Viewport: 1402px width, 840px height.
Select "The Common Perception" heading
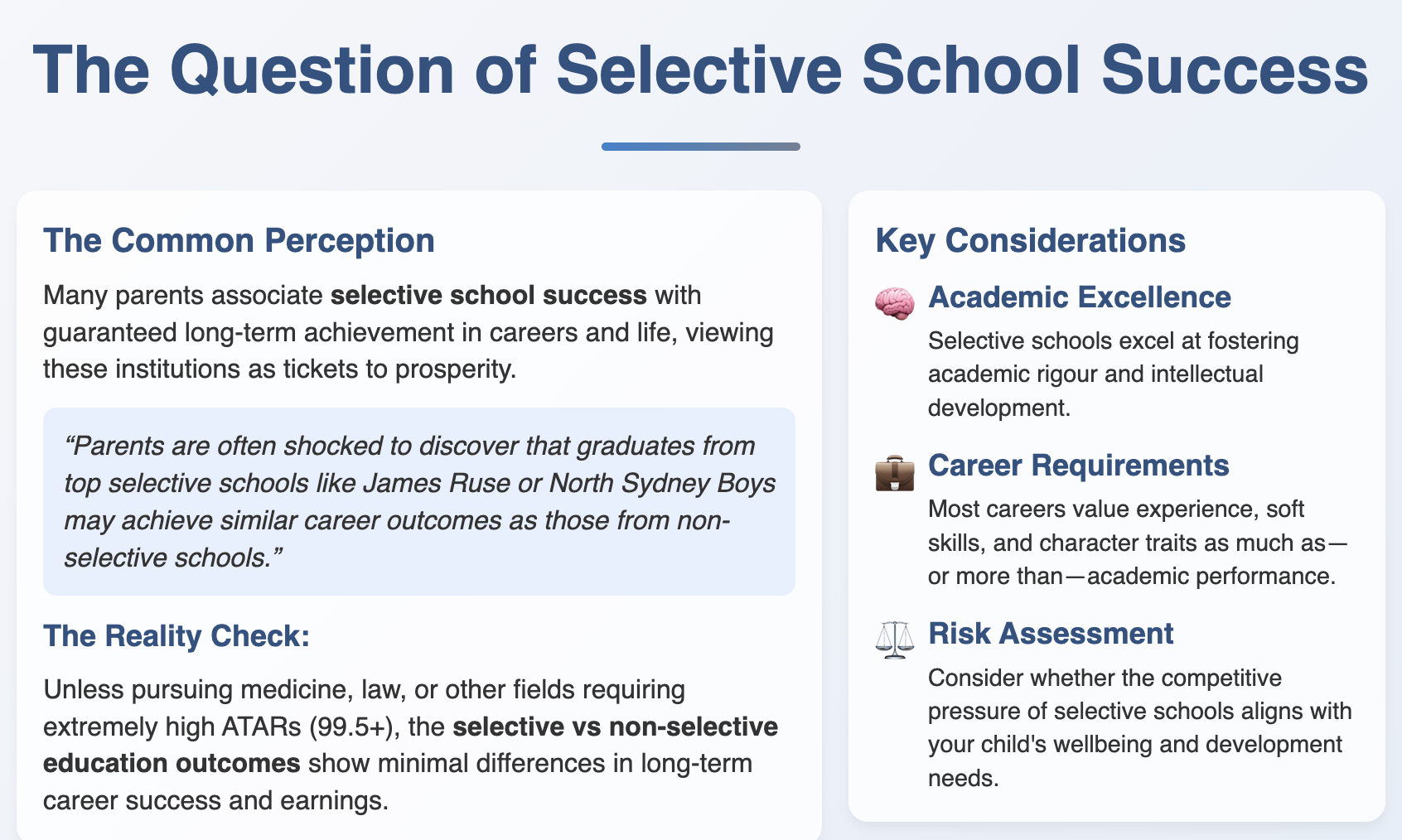click(239, 241)
